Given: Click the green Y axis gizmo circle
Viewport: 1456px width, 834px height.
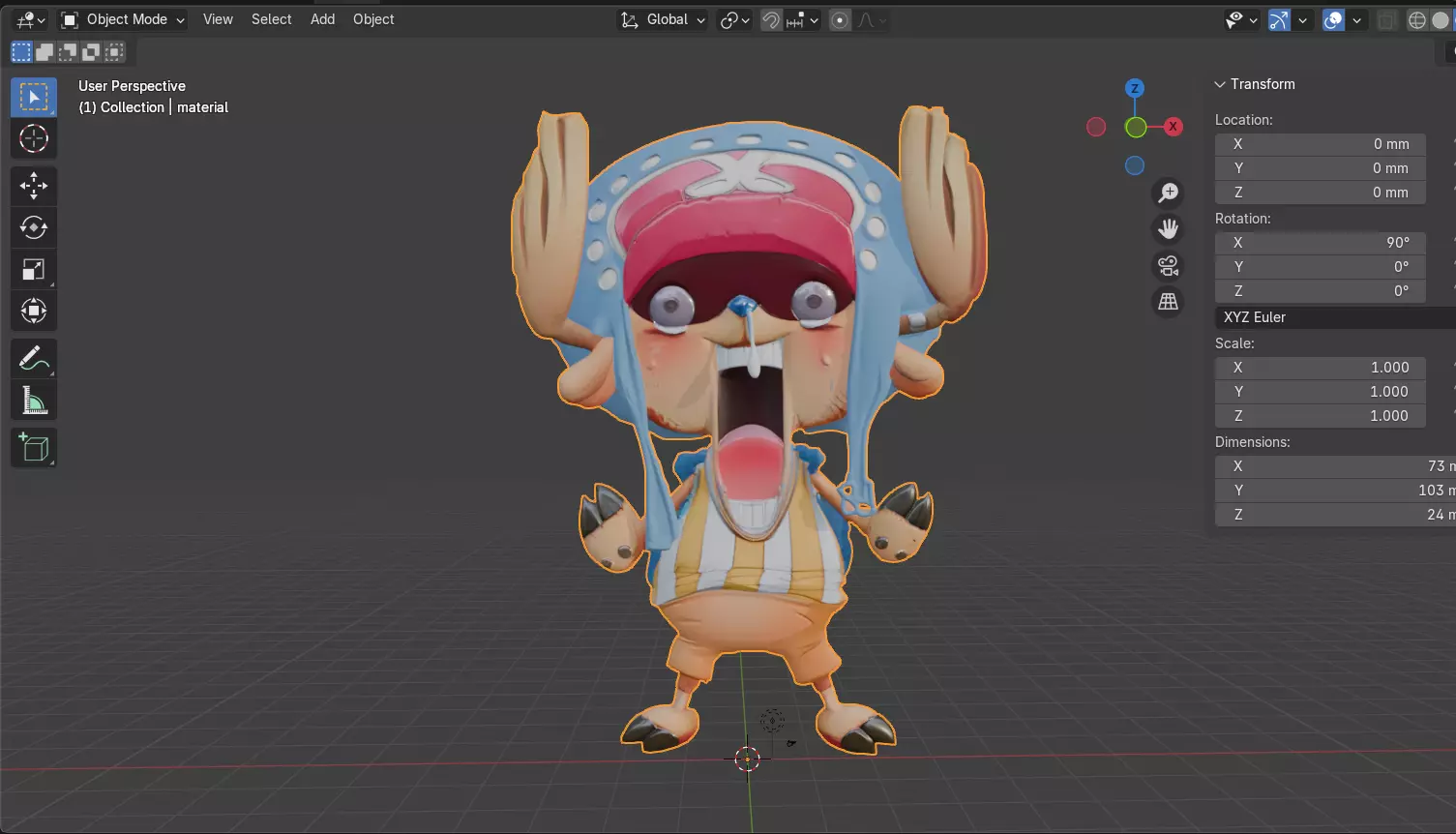Looking at the screenshot, I should 1136,127.
